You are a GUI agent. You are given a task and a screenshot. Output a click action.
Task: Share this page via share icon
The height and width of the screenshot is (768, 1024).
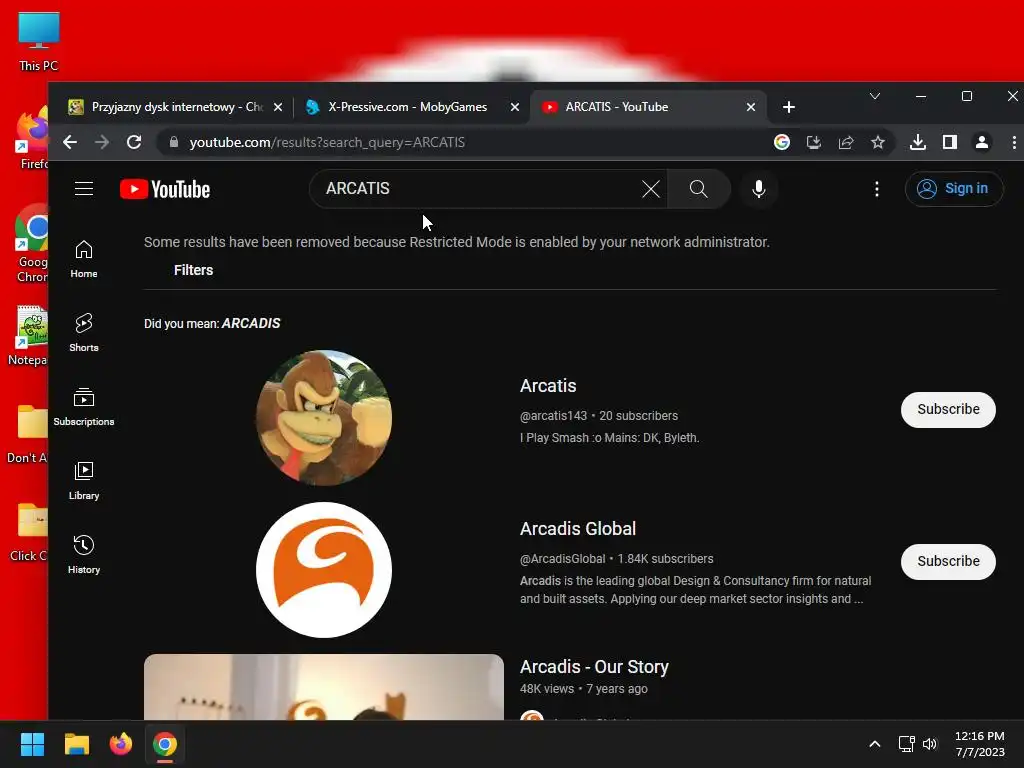point(846,142)
